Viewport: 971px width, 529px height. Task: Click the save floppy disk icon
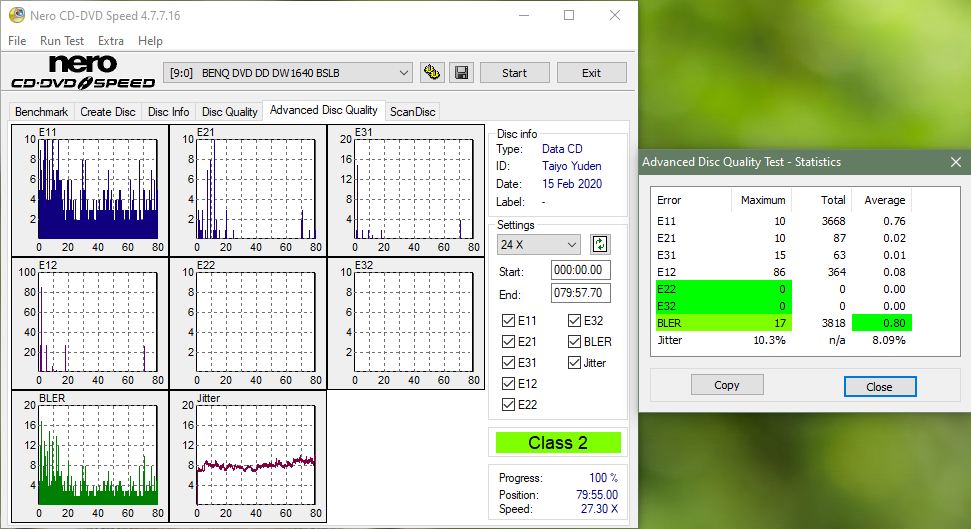(461, 72)
